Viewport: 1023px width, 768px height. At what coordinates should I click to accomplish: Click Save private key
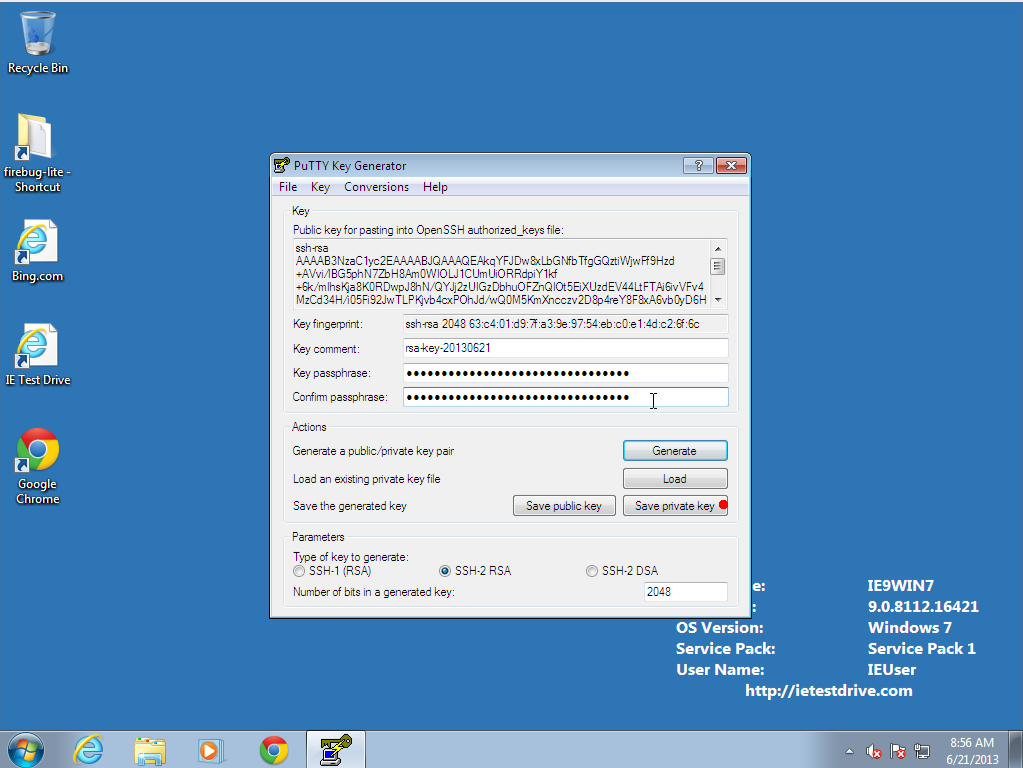[x=675, y=506]
